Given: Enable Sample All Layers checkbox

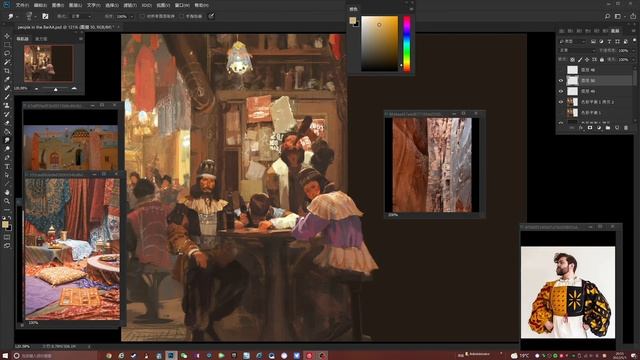Looking at the screenshot, I should coord(142,16).
